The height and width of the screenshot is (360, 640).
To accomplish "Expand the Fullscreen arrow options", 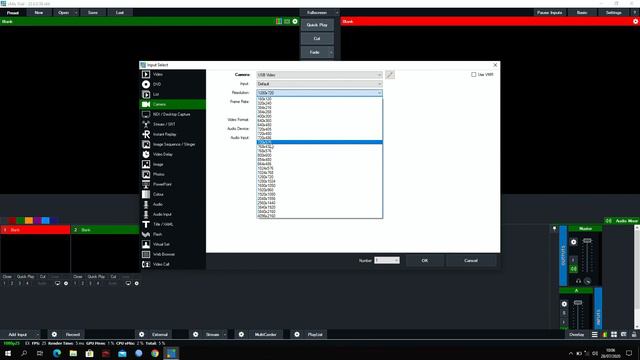I will (337, 13).
